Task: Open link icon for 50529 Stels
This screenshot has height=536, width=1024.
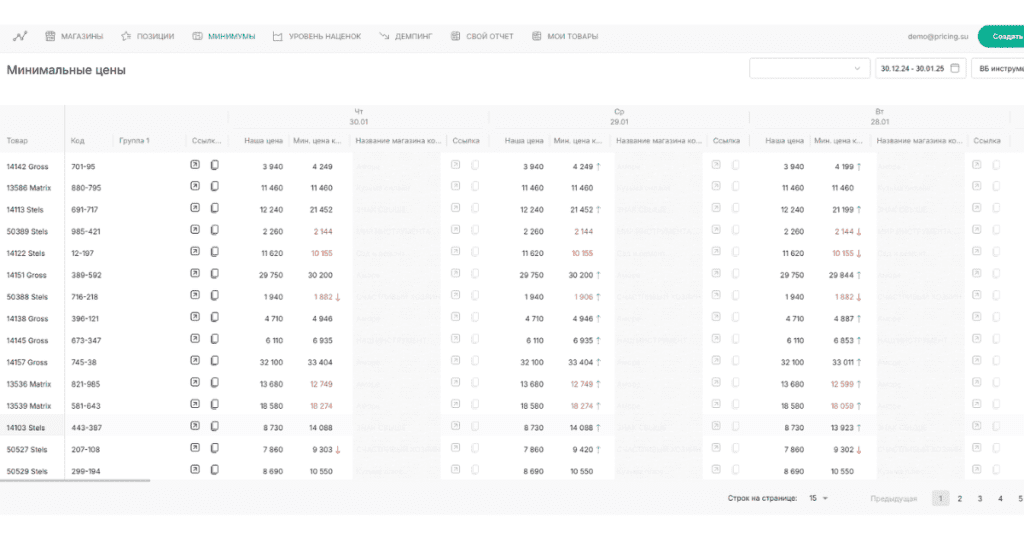Action: click(x=195, y=469)
